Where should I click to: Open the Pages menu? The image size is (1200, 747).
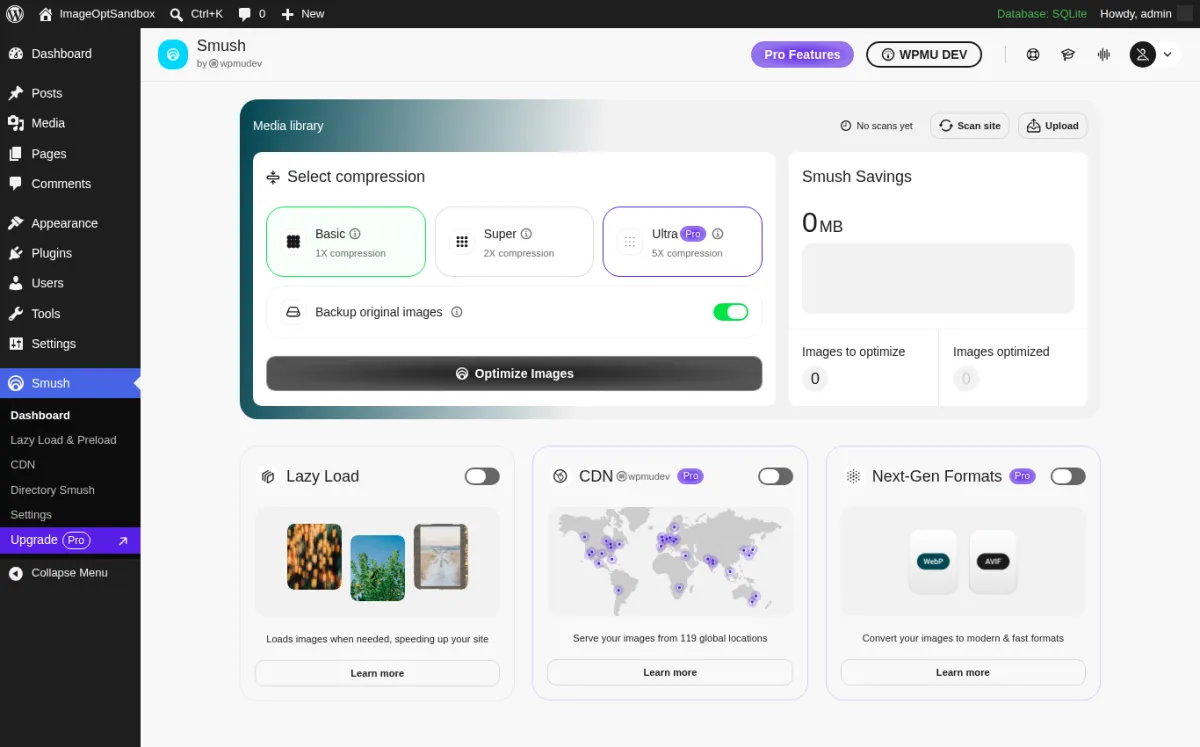[70, 154]
